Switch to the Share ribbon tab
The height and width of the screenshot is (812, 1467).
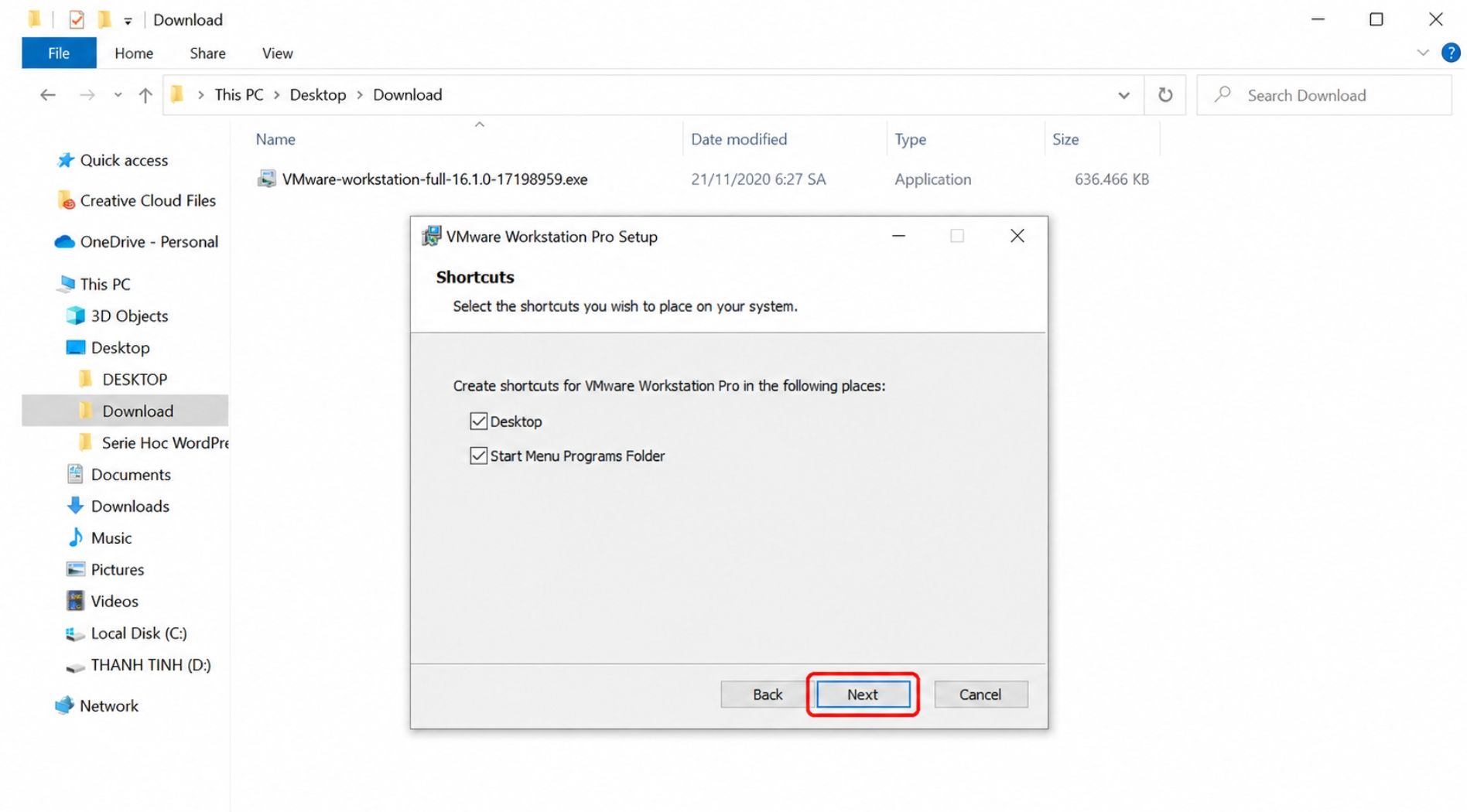[x=207, y=53]
